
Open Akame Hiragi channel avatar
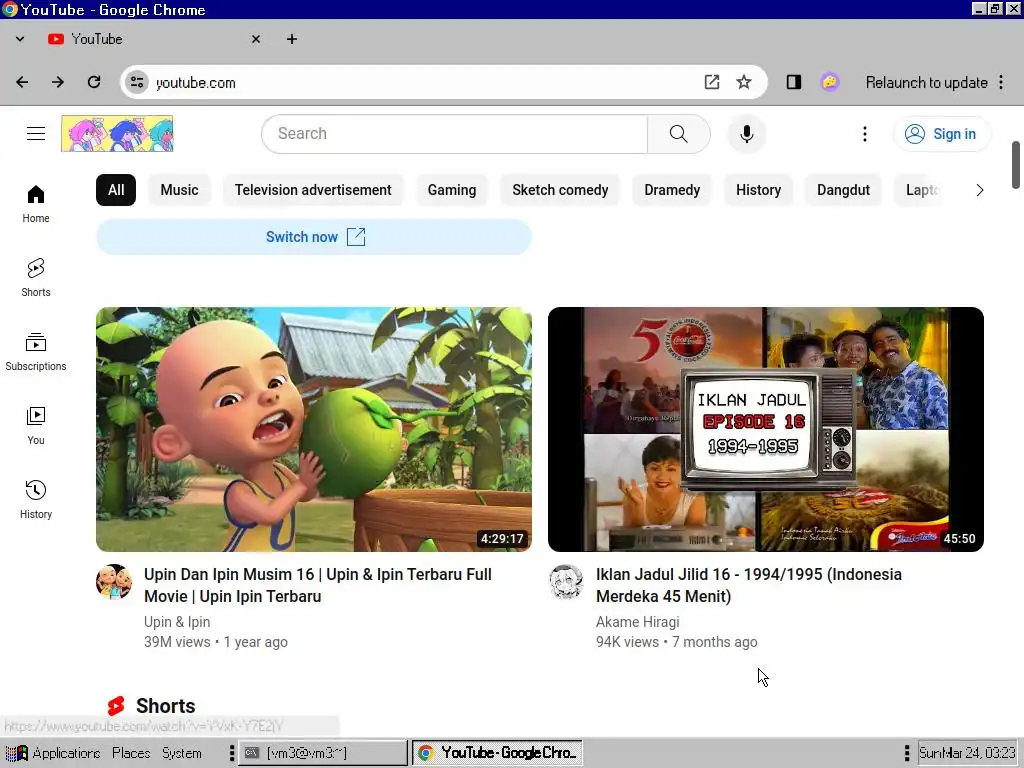point(566,581)
